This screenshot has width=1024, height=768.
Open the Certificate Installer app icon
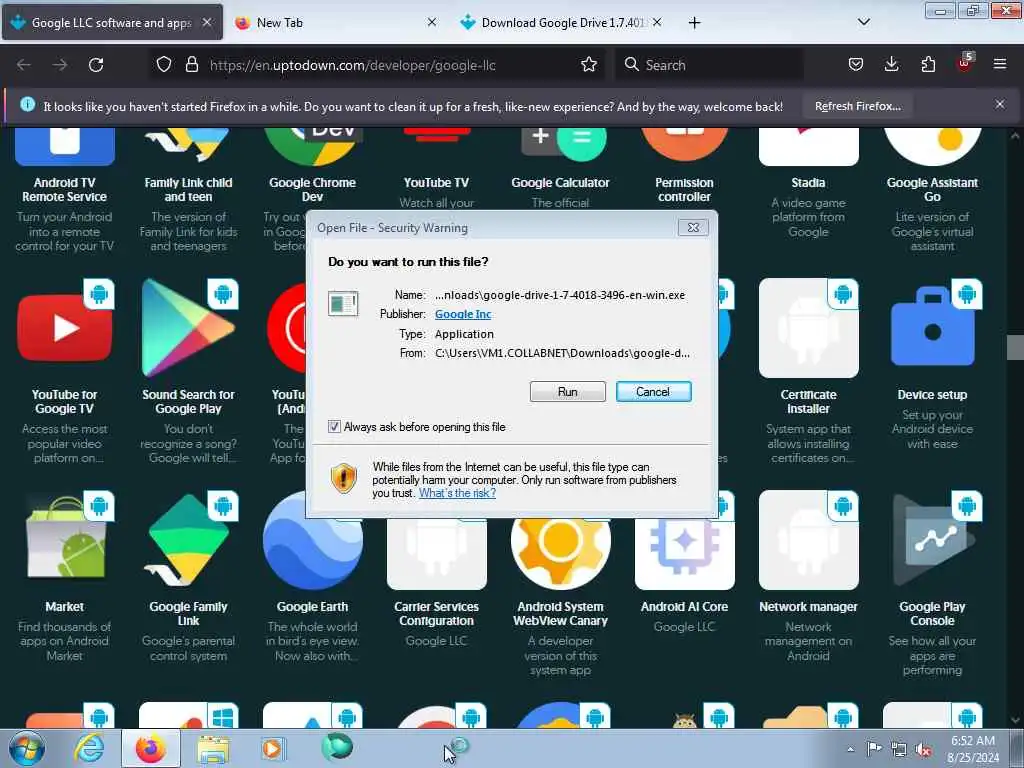(808, 328)
